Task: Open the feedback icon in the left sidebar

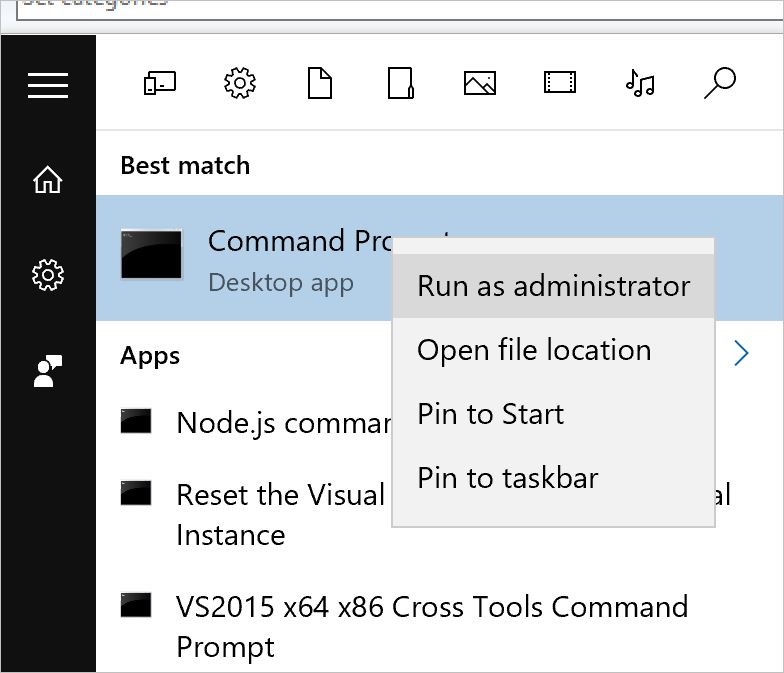Action: coord(47,371)
